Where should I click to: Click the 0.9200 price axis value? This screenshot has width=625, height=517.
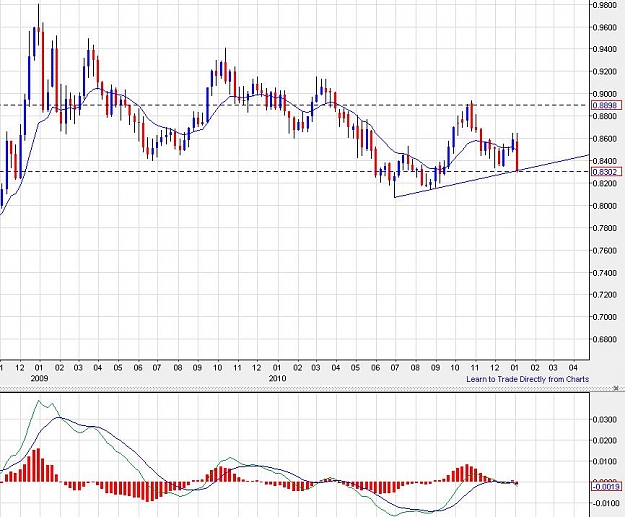[604, 72]
